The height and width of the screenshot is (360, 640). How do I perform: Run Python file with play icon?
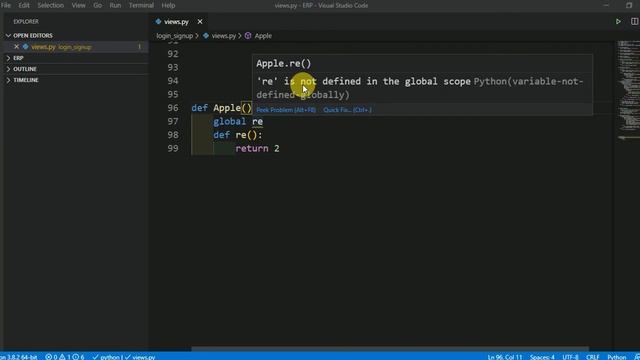618,21
